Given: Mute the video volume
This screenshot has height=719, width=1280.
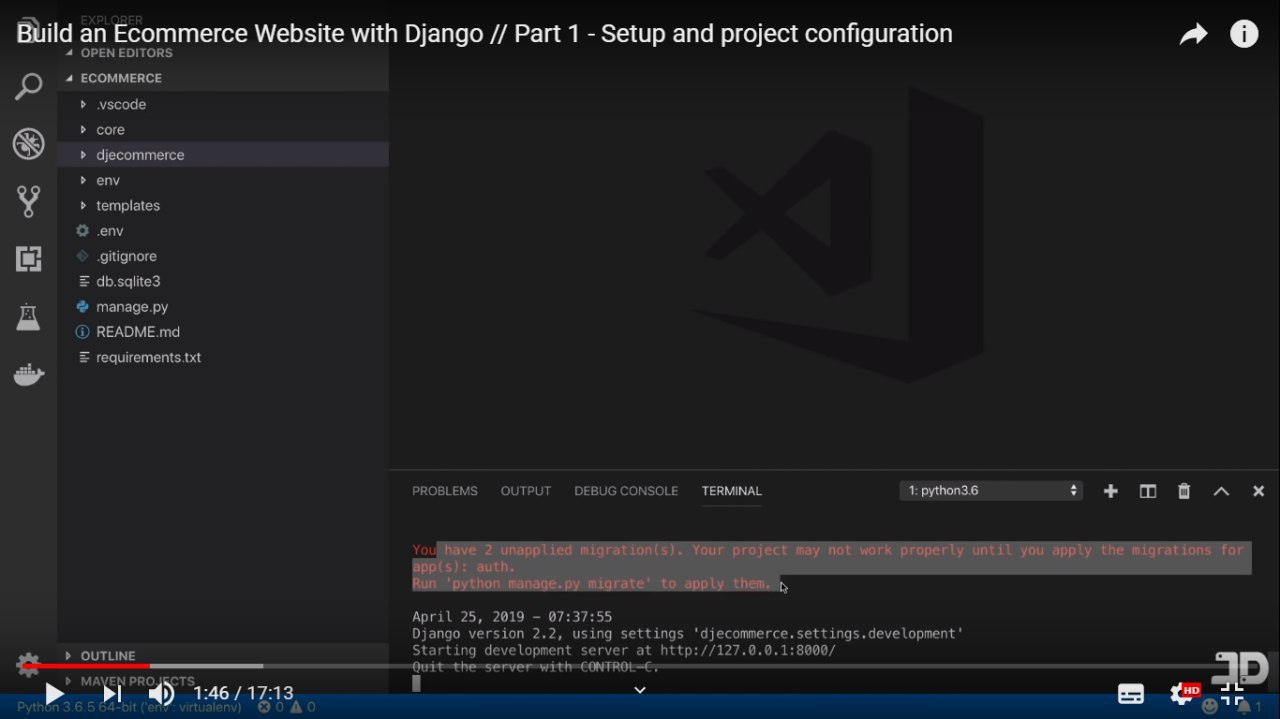Looking at the screenshot, I should (x=161, y=693).
